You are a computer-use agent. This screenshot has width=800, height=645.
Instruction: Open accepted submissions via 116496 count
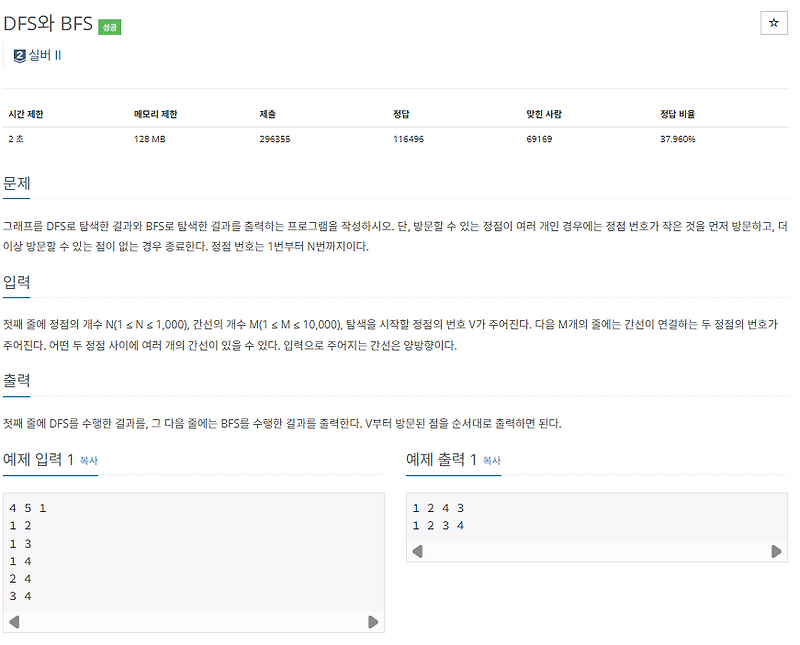point(411,139)
